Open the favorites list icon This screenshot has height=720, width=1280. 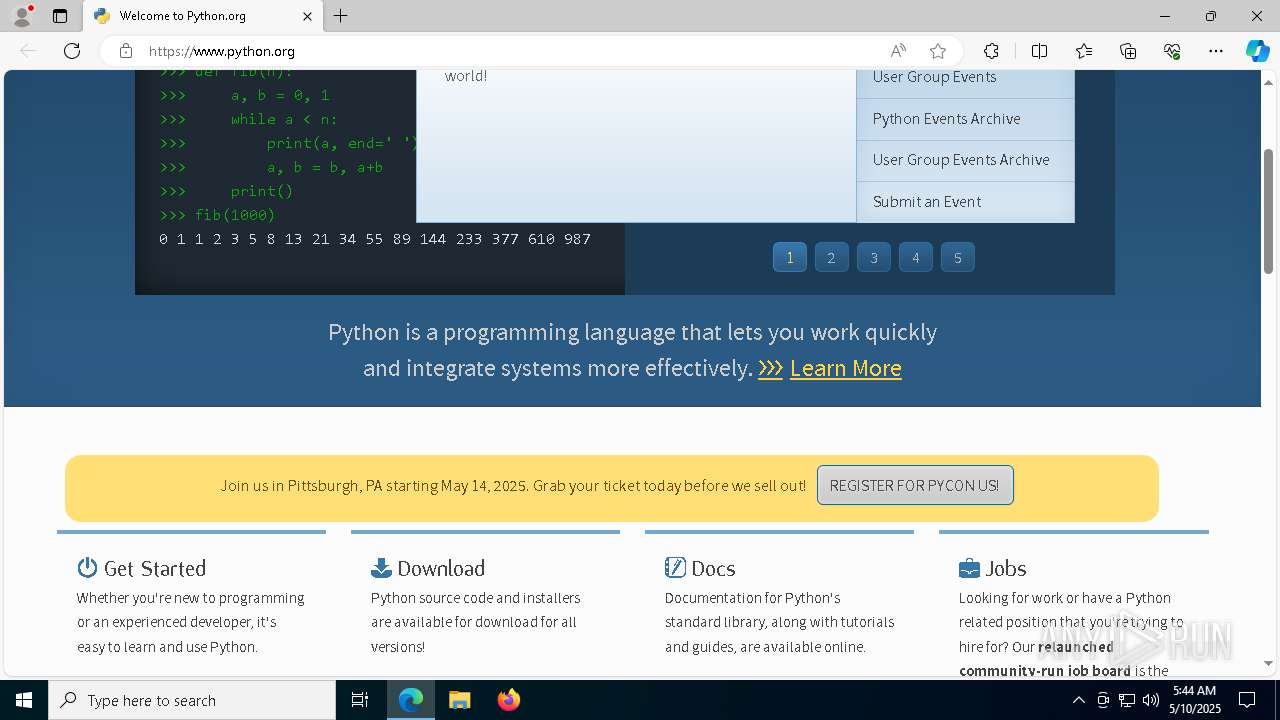point(1084,51)
